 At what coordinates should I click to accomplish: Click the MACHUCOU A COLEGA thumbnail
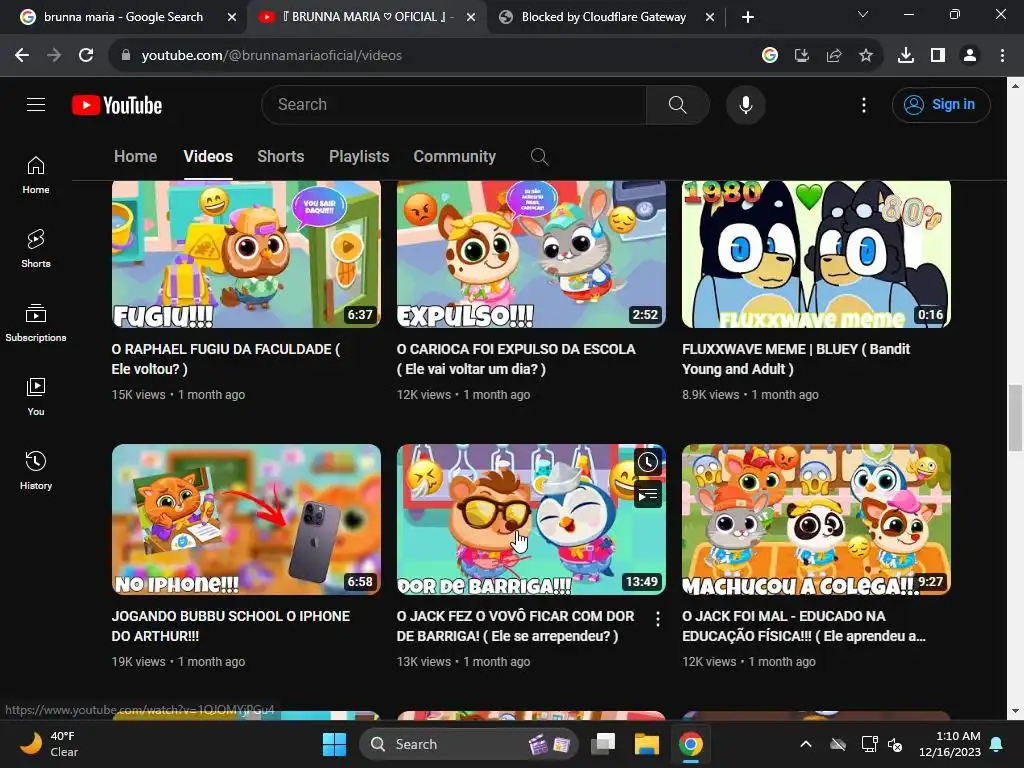[x=816, y=519]
